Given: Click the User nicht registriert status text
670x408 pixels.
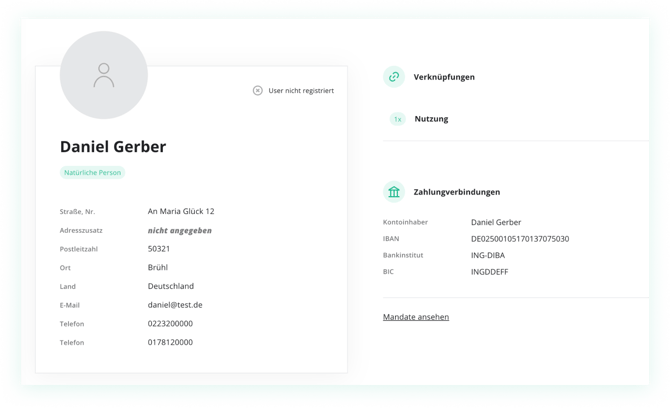Looking at the screenshot, I should click(x=301, y=91).
